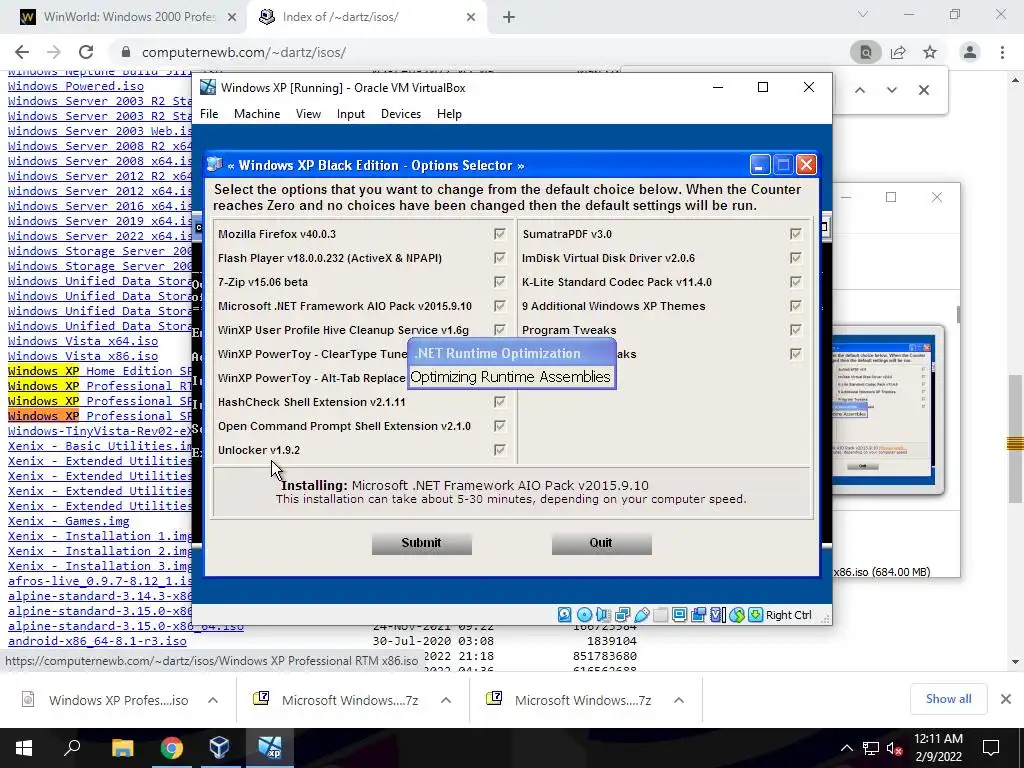Toggle the .NET Framework AIO Pack checkbox

(x=500, y=306)
